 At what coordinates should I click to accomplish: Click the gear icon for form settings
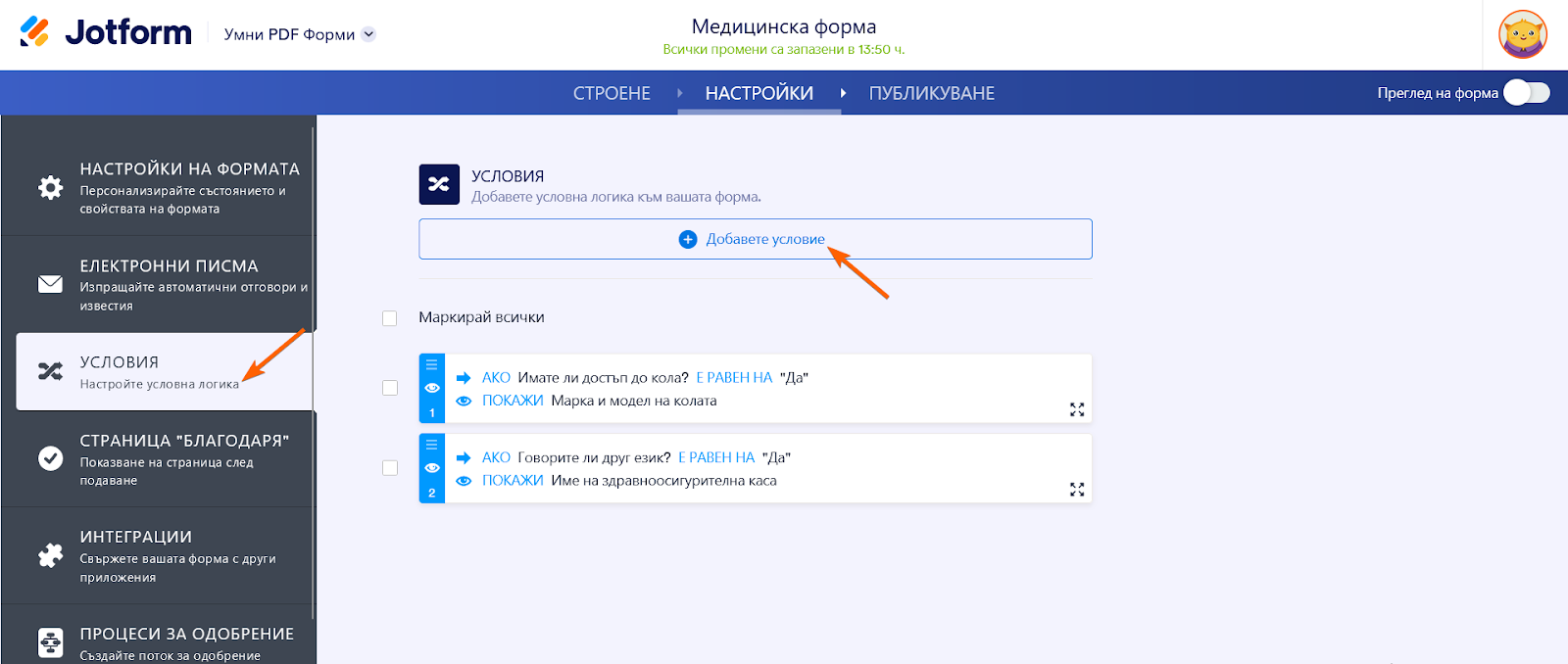pyautogui.click(x=50, y=187)
